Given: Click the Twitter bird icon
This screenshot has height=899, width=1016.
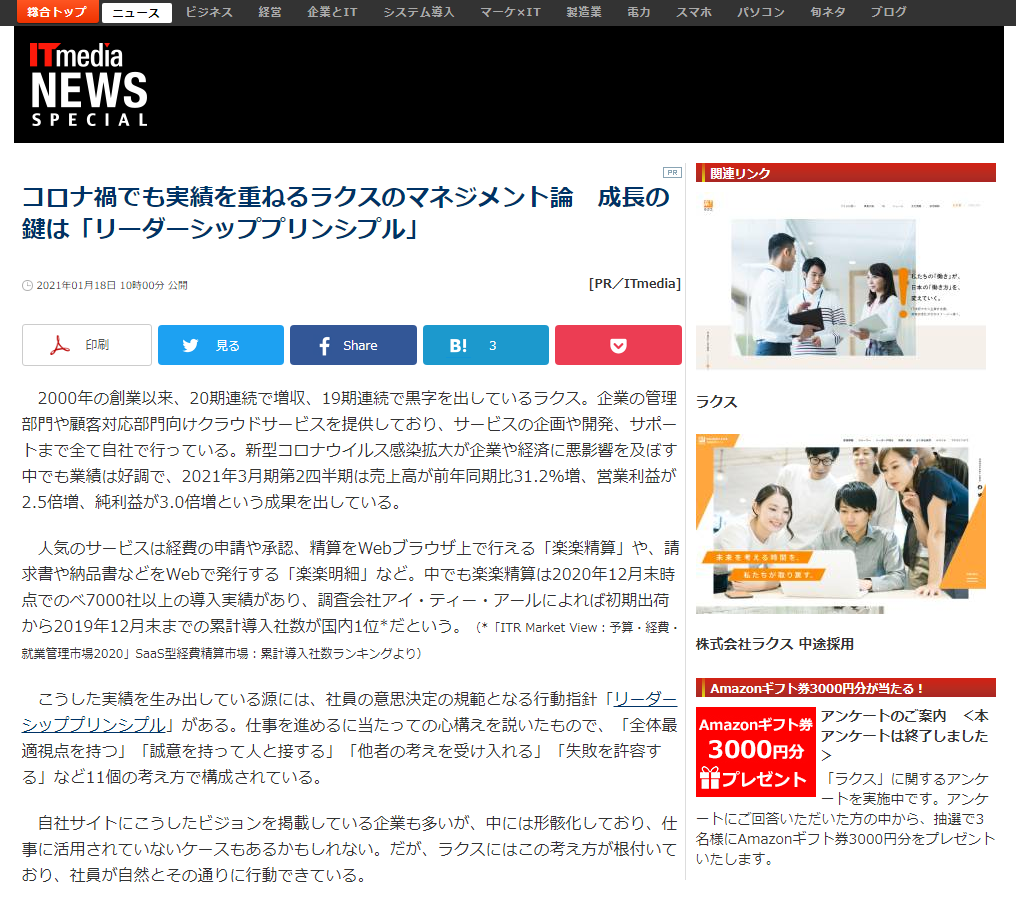Looking at the screenshot, I should point(190,345).
